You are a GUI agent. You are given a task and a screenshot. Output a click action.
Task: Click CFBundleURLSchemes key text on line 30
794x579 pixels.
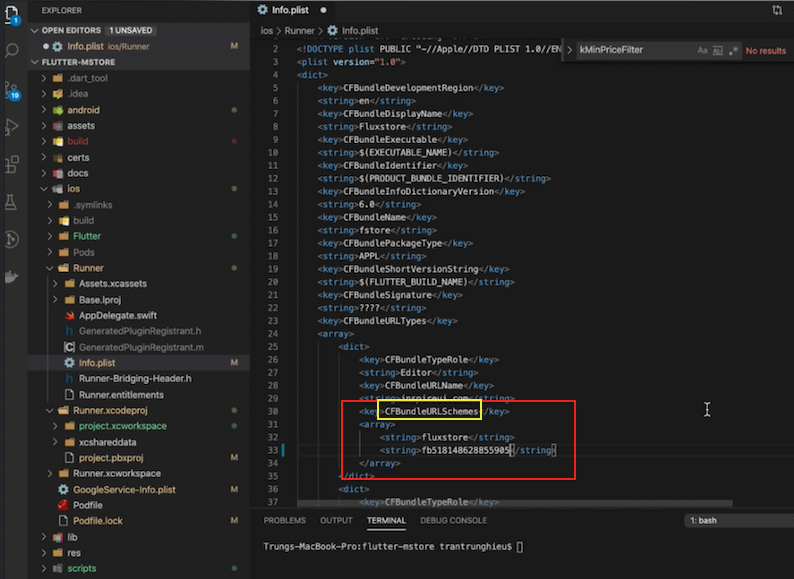coord(431,411)
